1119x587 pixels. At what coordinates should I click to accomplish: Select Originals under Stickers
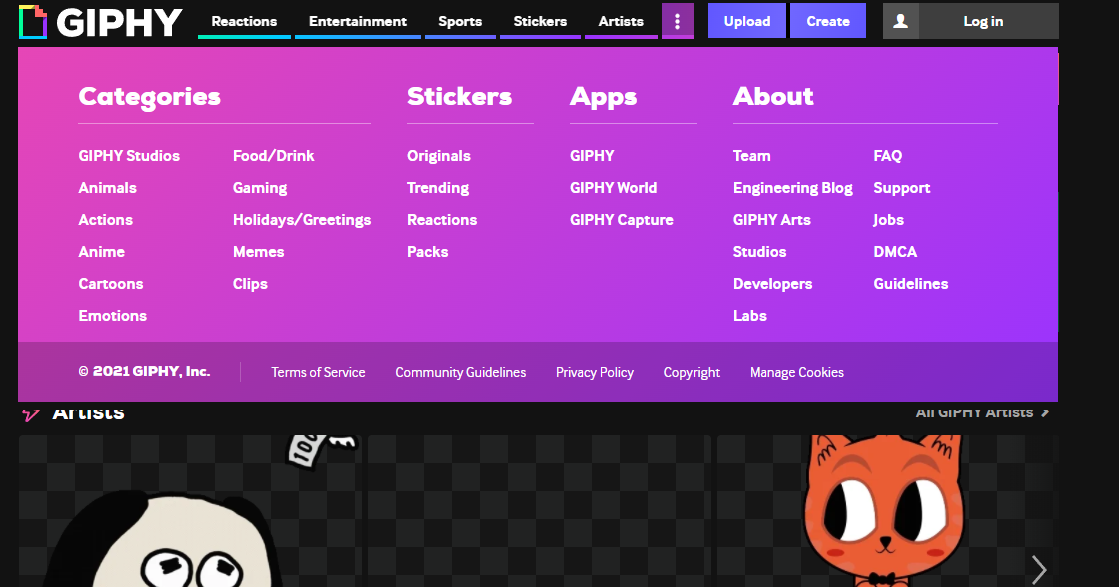[439, 155]
